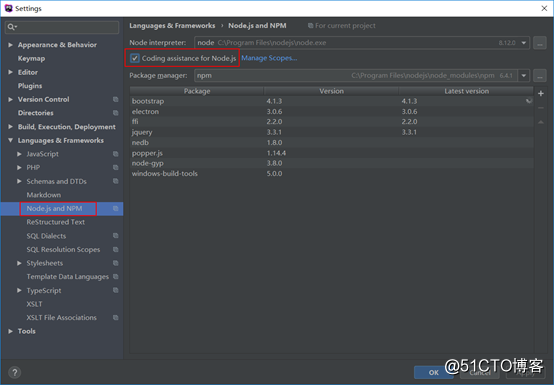Click the minus icon to remove package
Viewport: 554px width, 385px height.
tap(541, 108)
